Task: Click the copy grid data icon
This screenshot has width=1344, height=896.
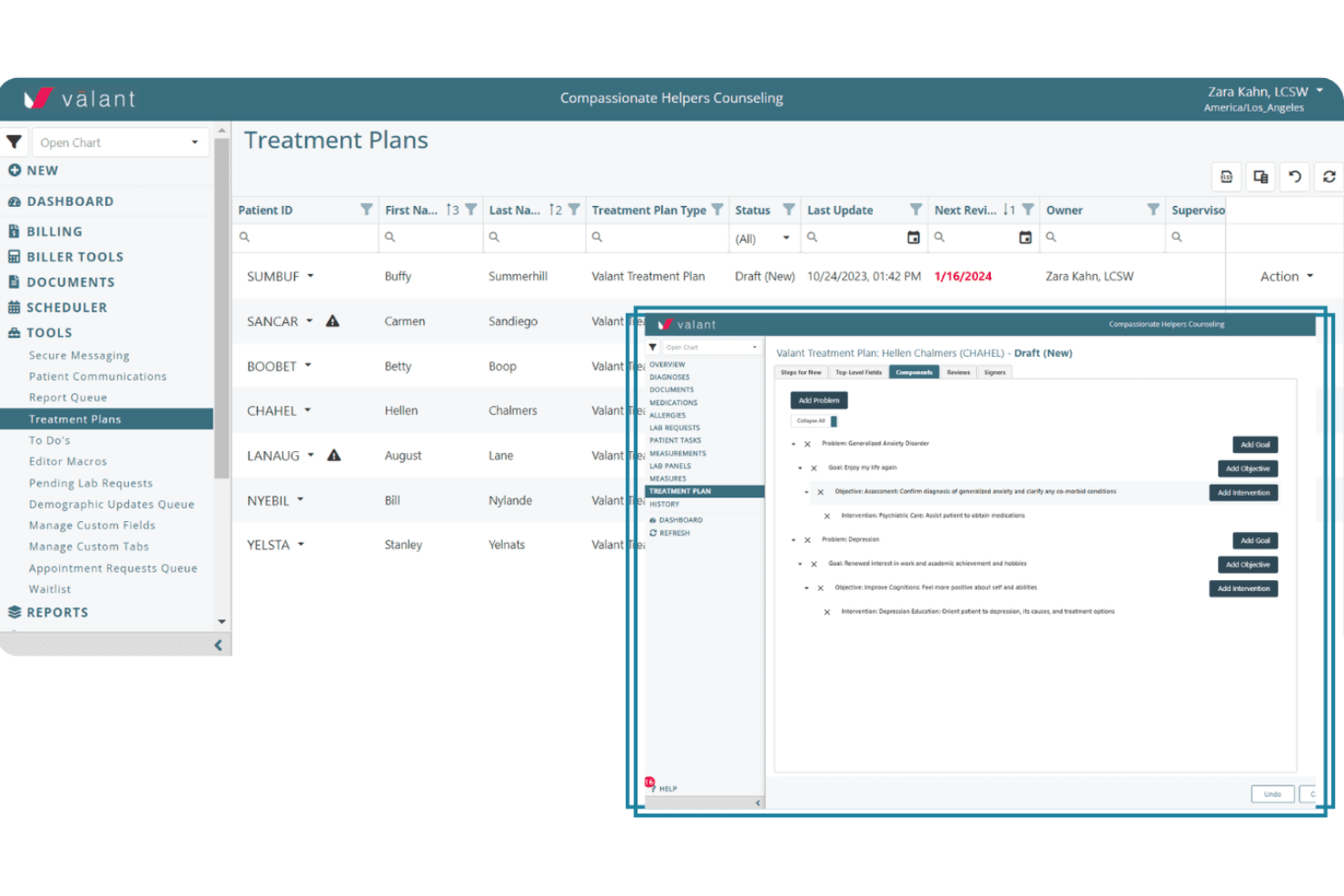Action: [x=1260, y=176]
